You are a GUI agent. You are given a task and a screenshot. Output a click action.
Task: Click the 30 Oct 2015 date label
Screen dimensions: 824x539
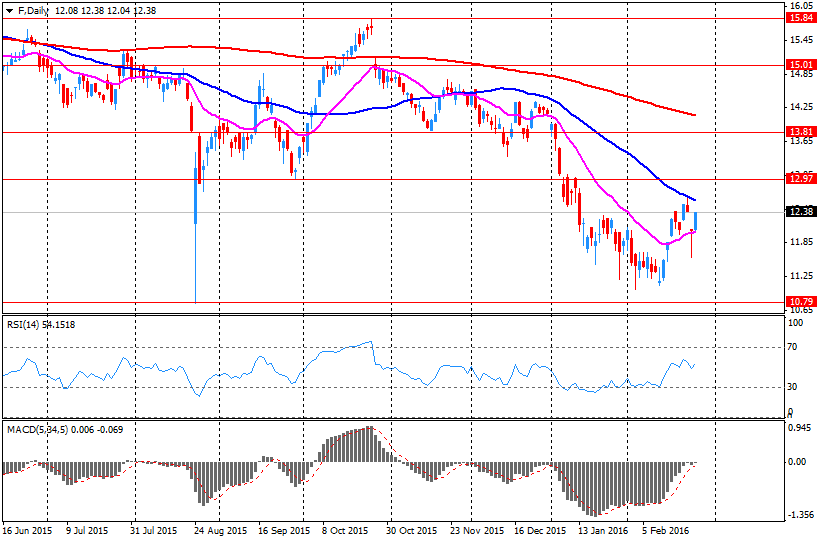click(413, 531)
